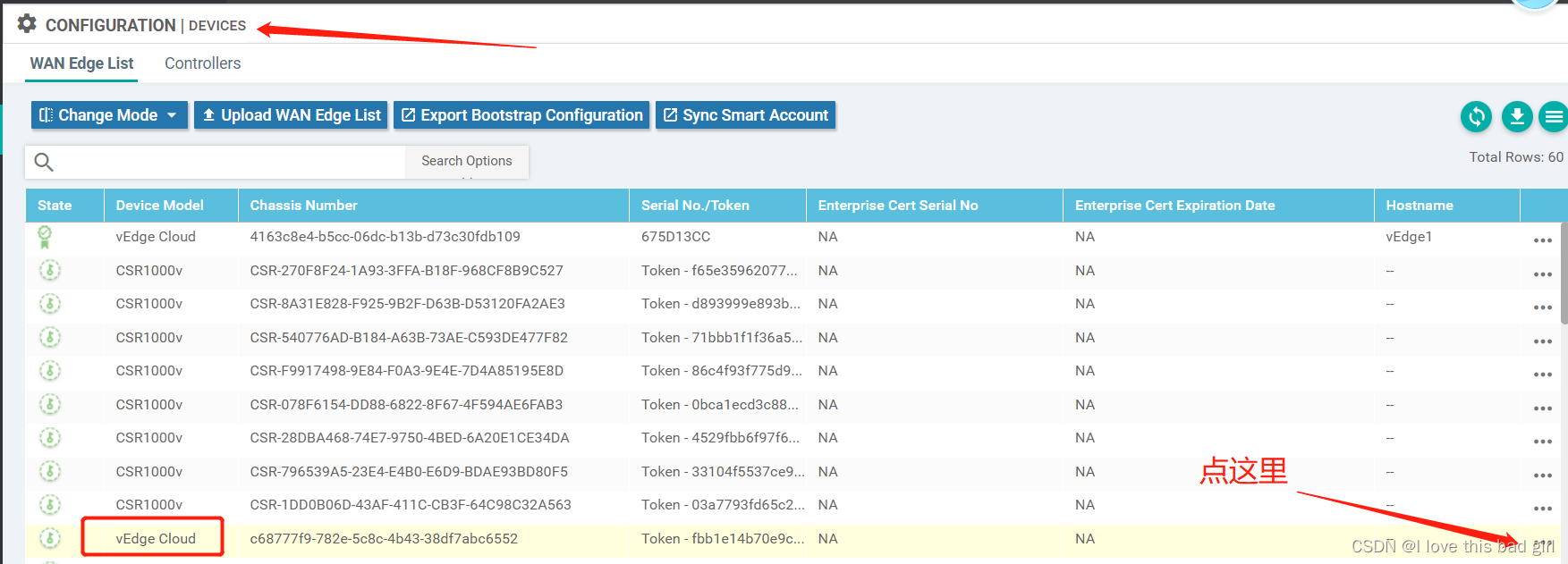Viewport: 1568px width, 564px height.
Task: Open the green table columns menu icon
Action: pyautogui.click(x=1554, y=116)
